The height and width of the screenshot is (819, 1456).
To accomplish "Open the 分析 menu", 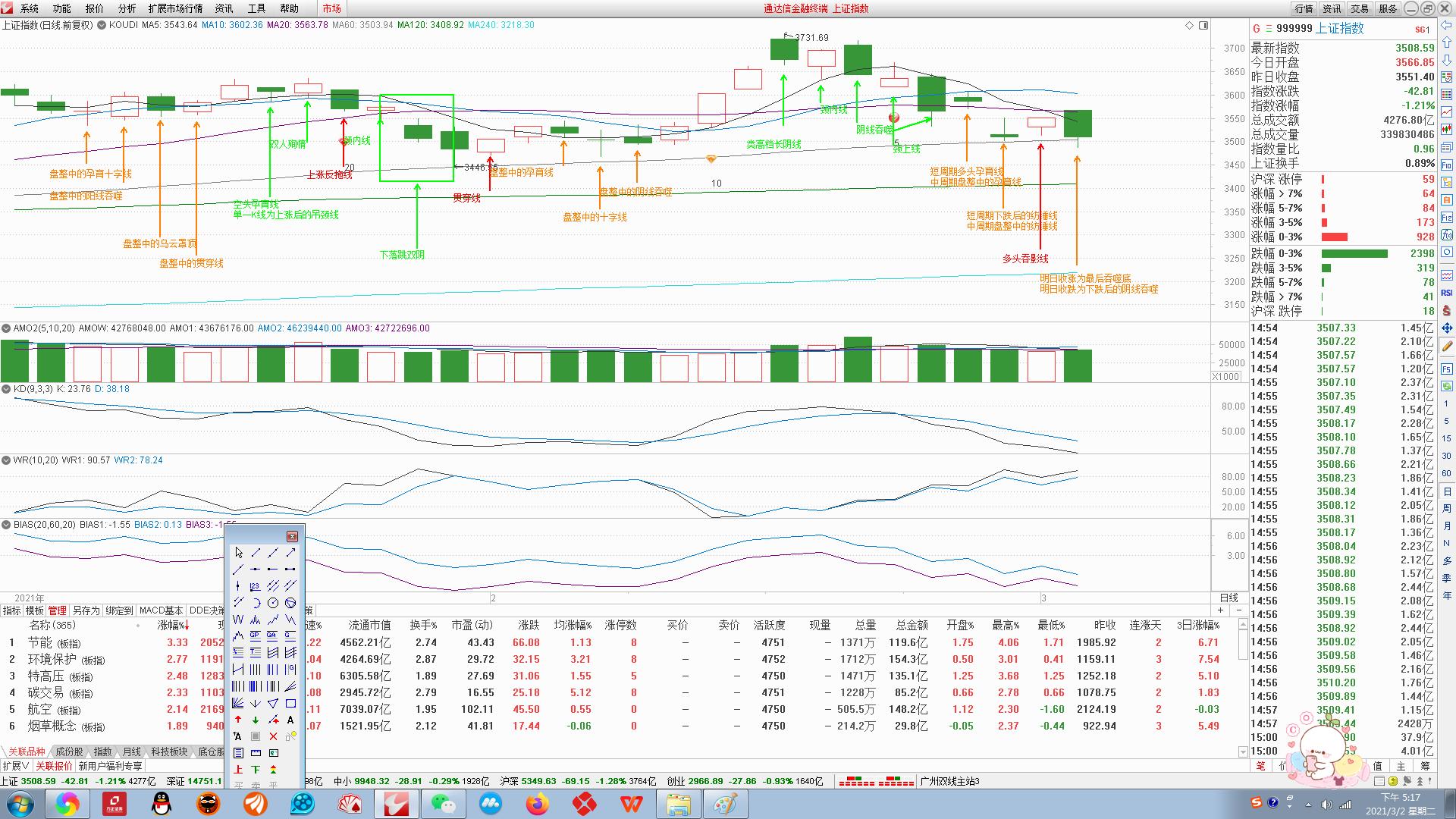I will pyautogui.click(x=127, y=8).
